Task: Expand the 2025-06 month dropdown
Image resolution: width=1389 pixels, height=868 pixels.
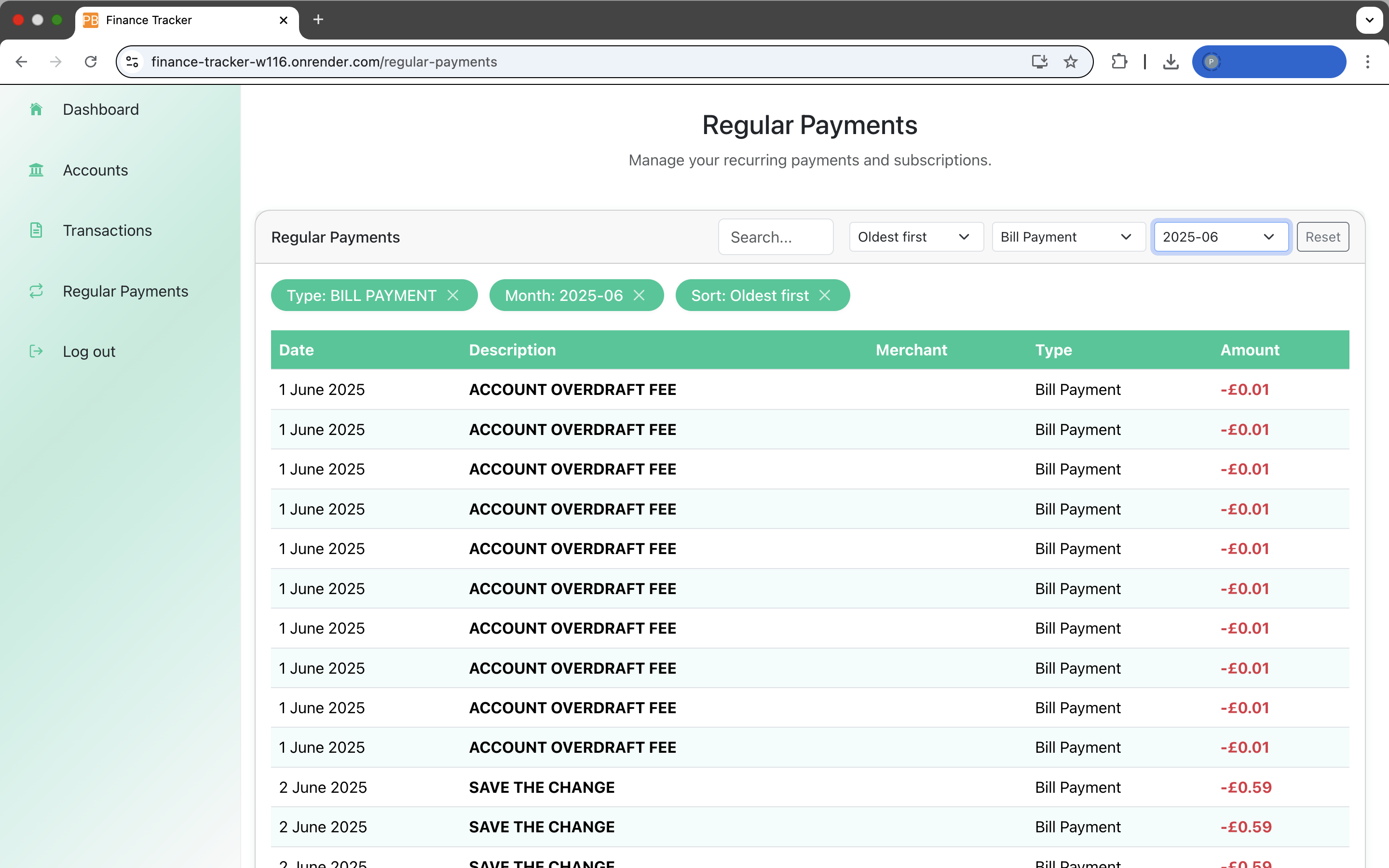Action: click(1220, 237)
